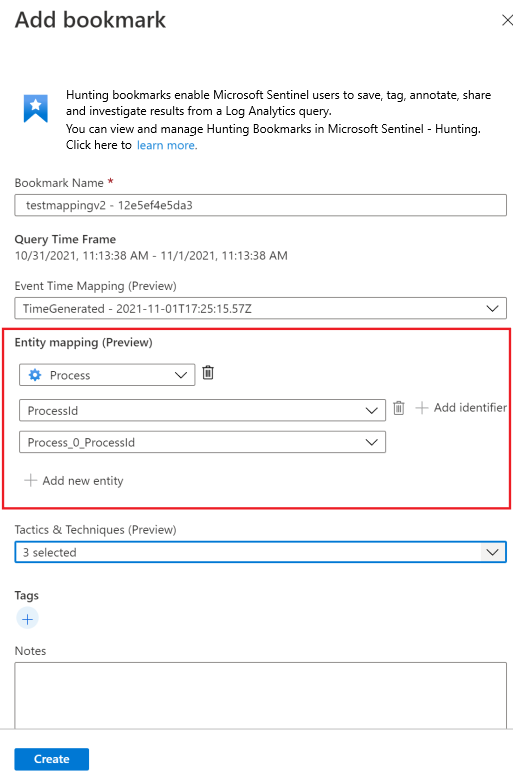513x778 pixels.
Task: Focus the Bookmark Name text field
Action: pyautogui.click(x=260, y=205)
